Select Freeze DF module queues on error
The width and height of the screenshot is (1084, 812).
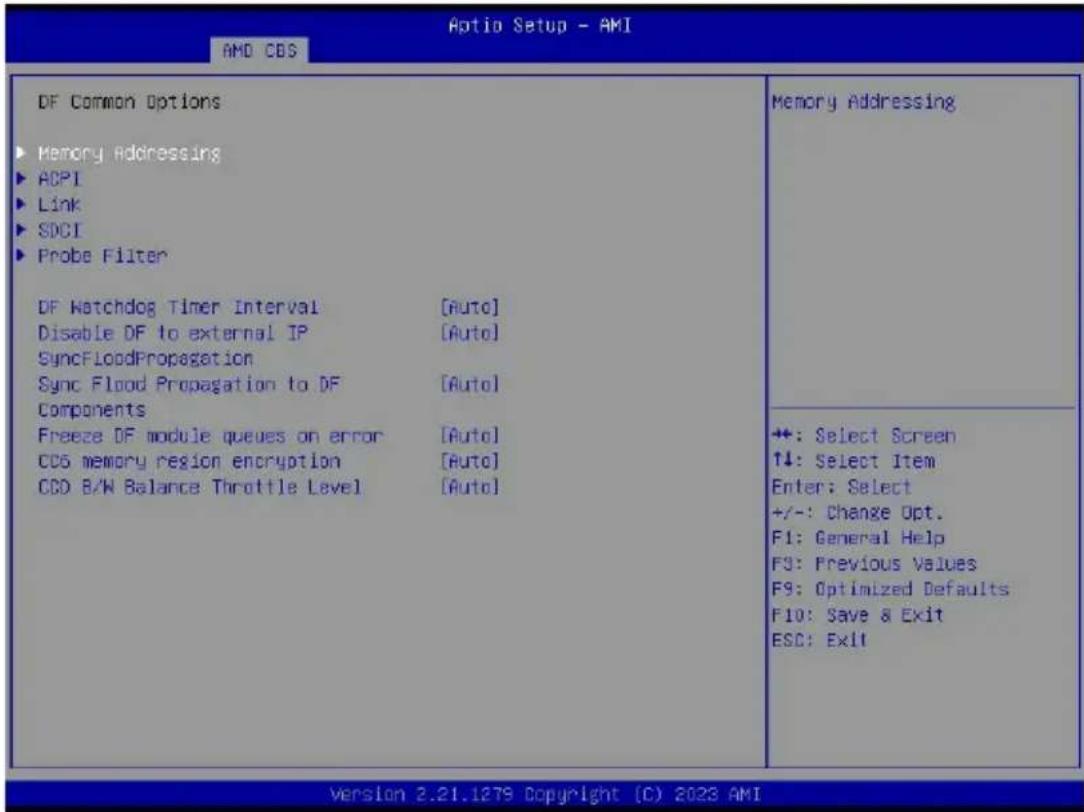coord(210,436)
